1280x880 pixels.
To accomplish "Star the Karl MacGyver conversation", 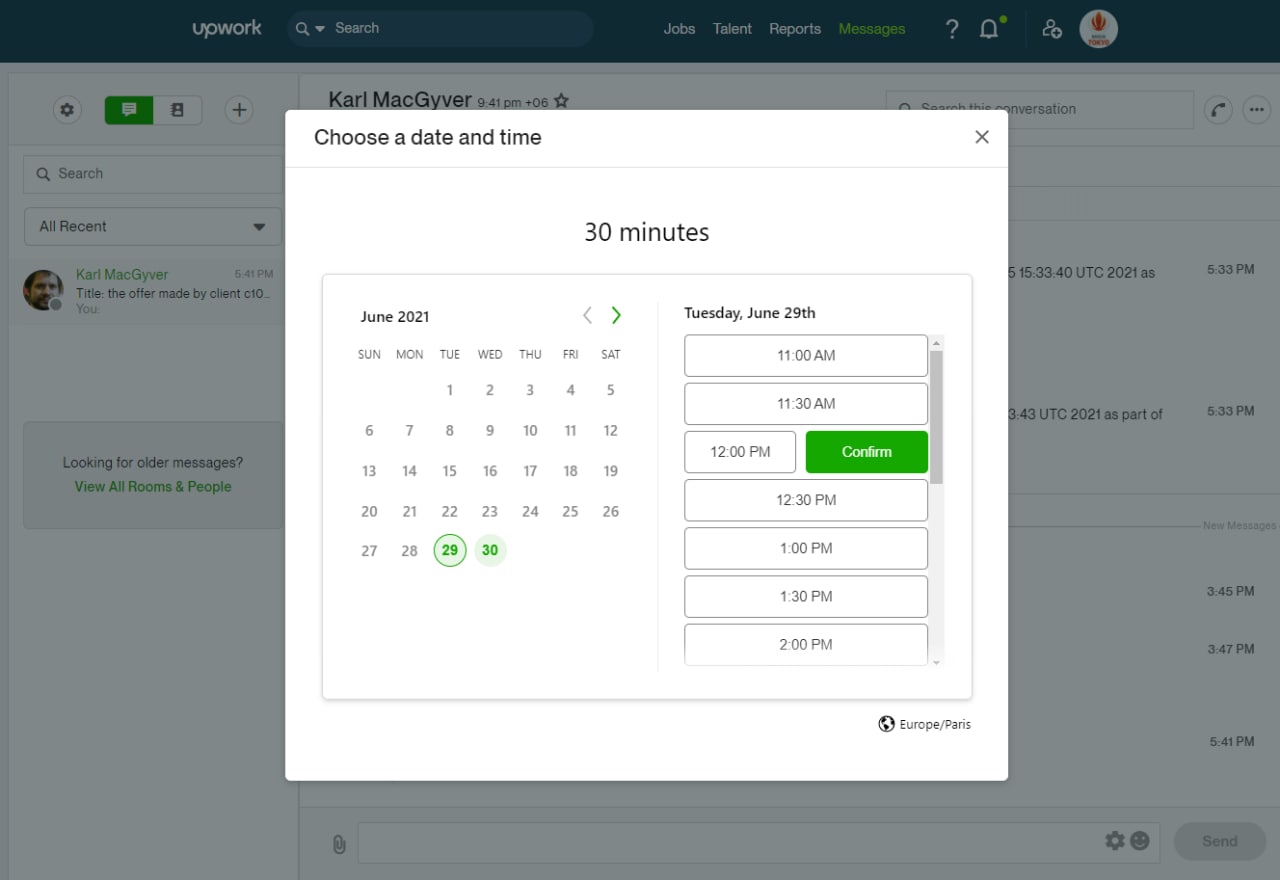I will (561, 101).
